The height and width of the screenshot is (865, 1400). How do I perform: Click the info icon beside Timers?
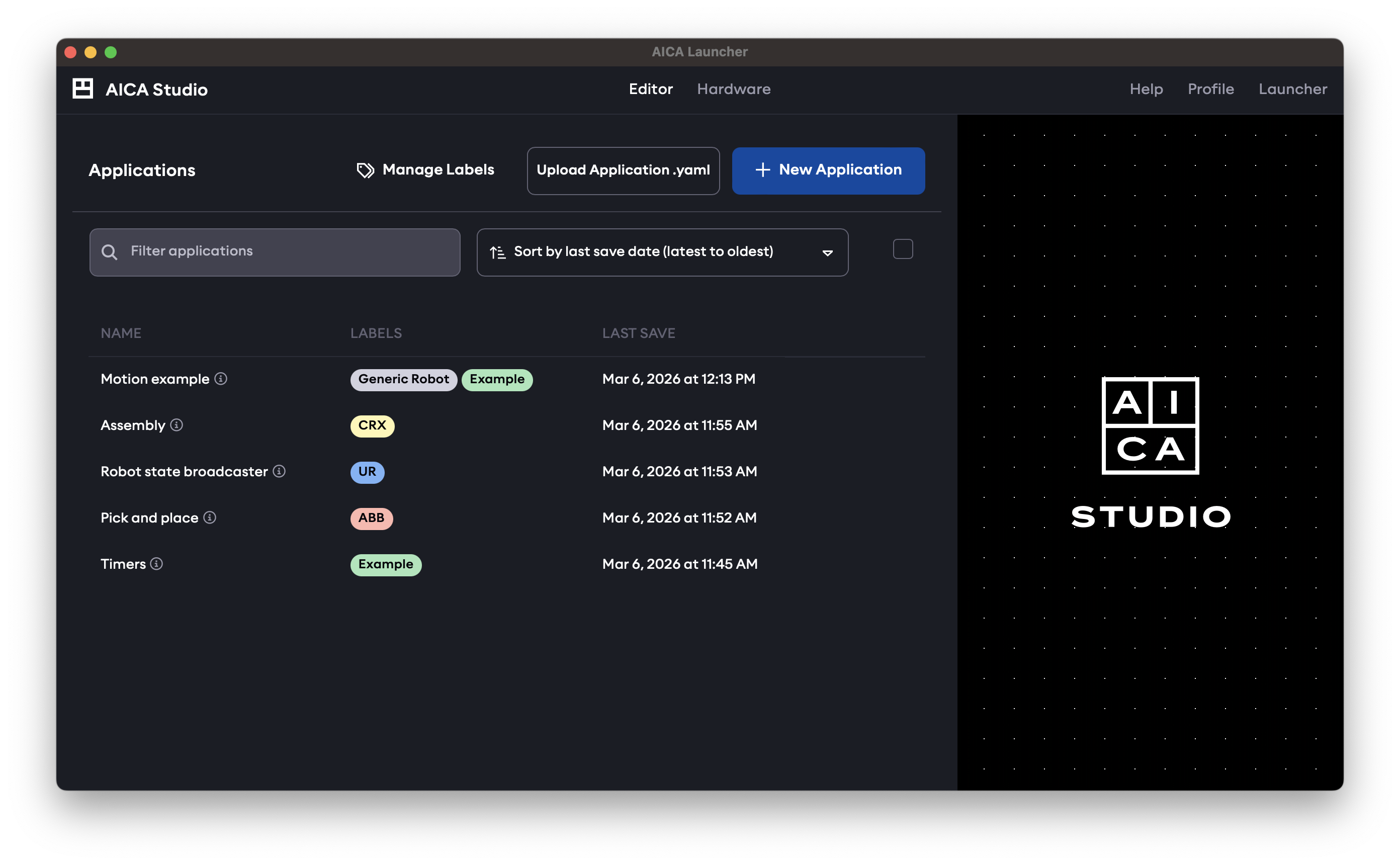click(x=157, y=564)
